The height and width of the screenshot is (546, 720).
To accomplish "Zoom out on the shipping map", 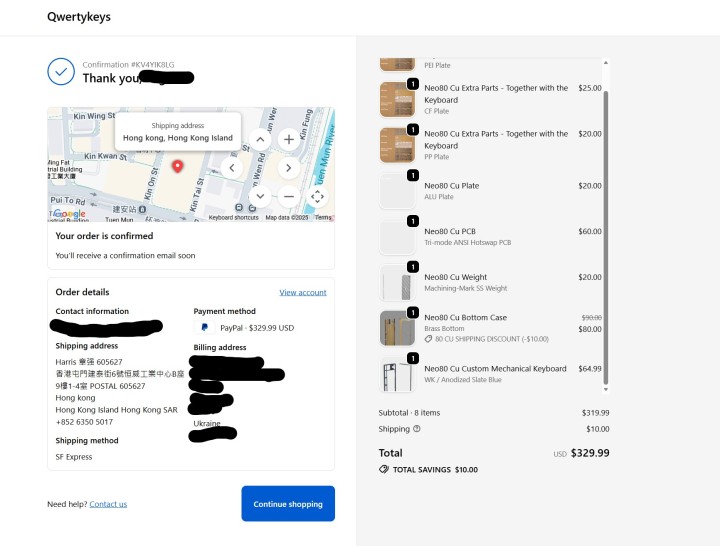I will click(289, 197).
